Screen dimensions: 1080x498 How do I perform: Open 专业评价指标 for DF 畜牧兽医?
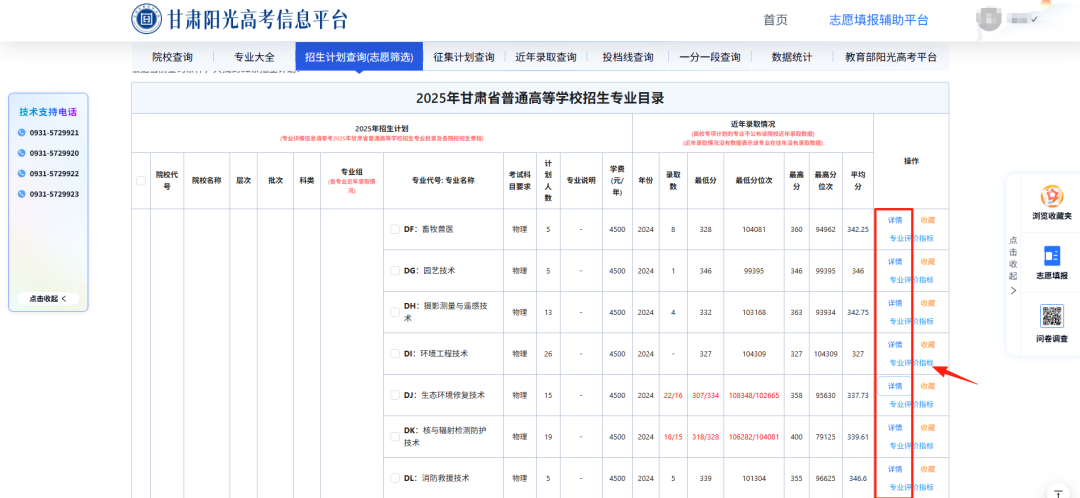click(x=911, y=238)
